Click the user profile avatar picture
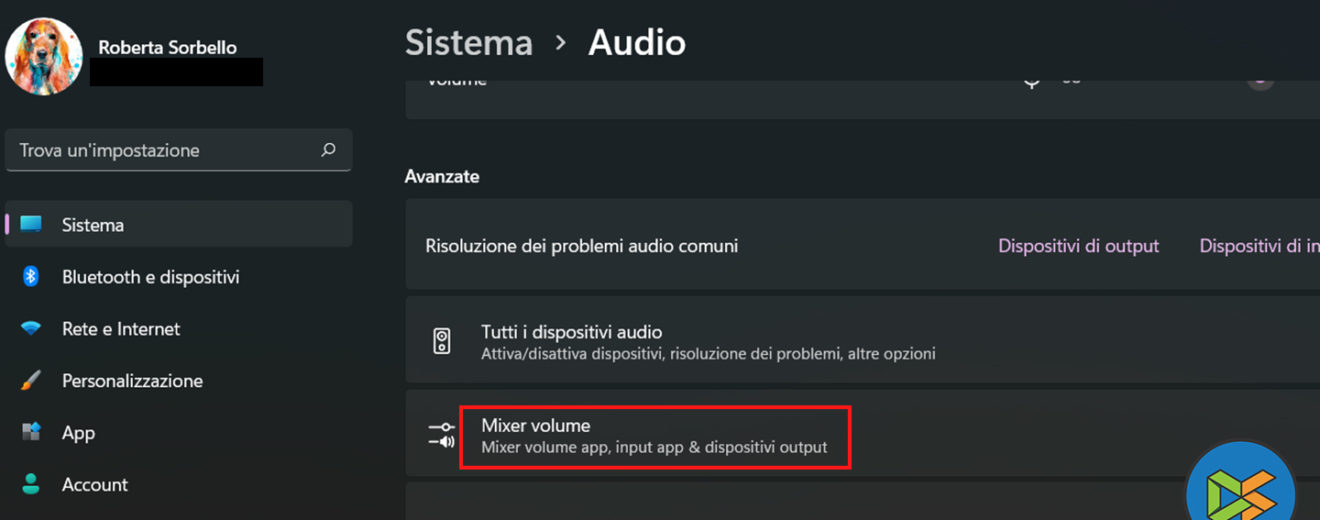This screenshot has width=1320, height=520. [44, 56]
